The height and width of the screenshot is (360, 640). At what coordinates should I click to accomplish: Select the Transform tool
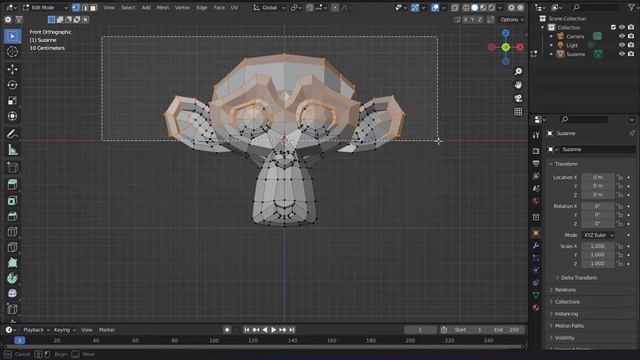[x=12, y=116]
